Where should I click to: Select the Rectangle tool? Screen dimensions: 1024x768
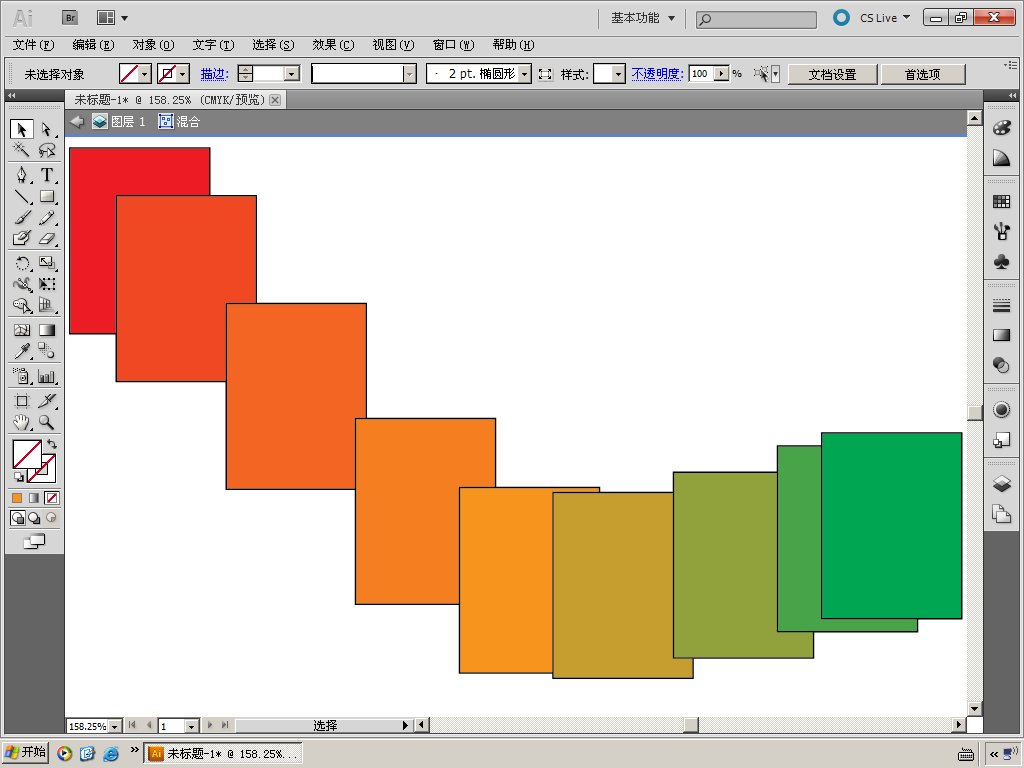point(46,196)
